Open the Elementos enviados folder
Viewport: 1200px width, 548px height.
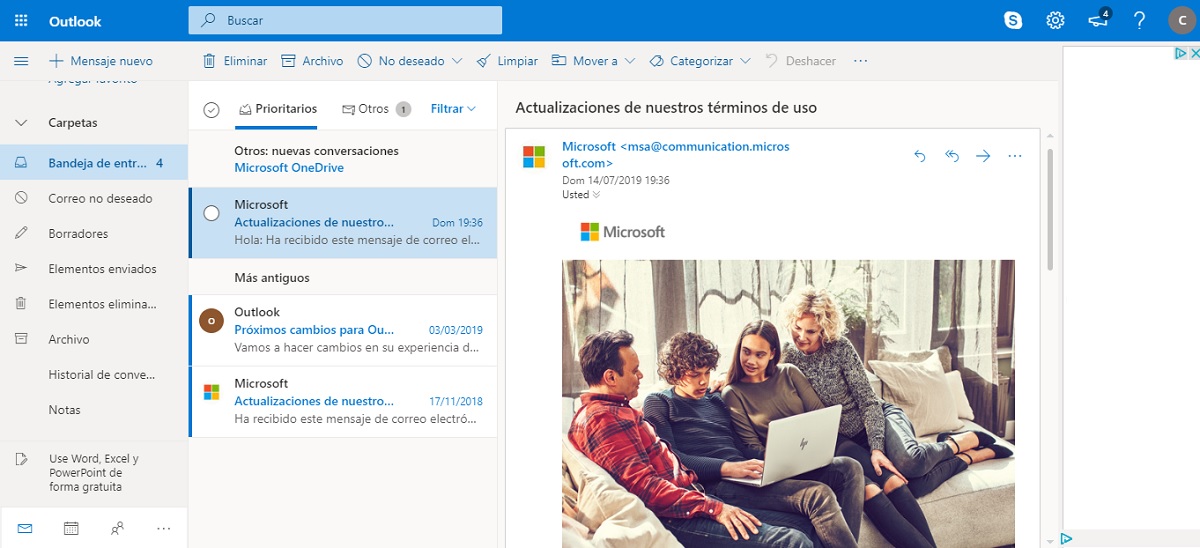click(x=94, y=269)
